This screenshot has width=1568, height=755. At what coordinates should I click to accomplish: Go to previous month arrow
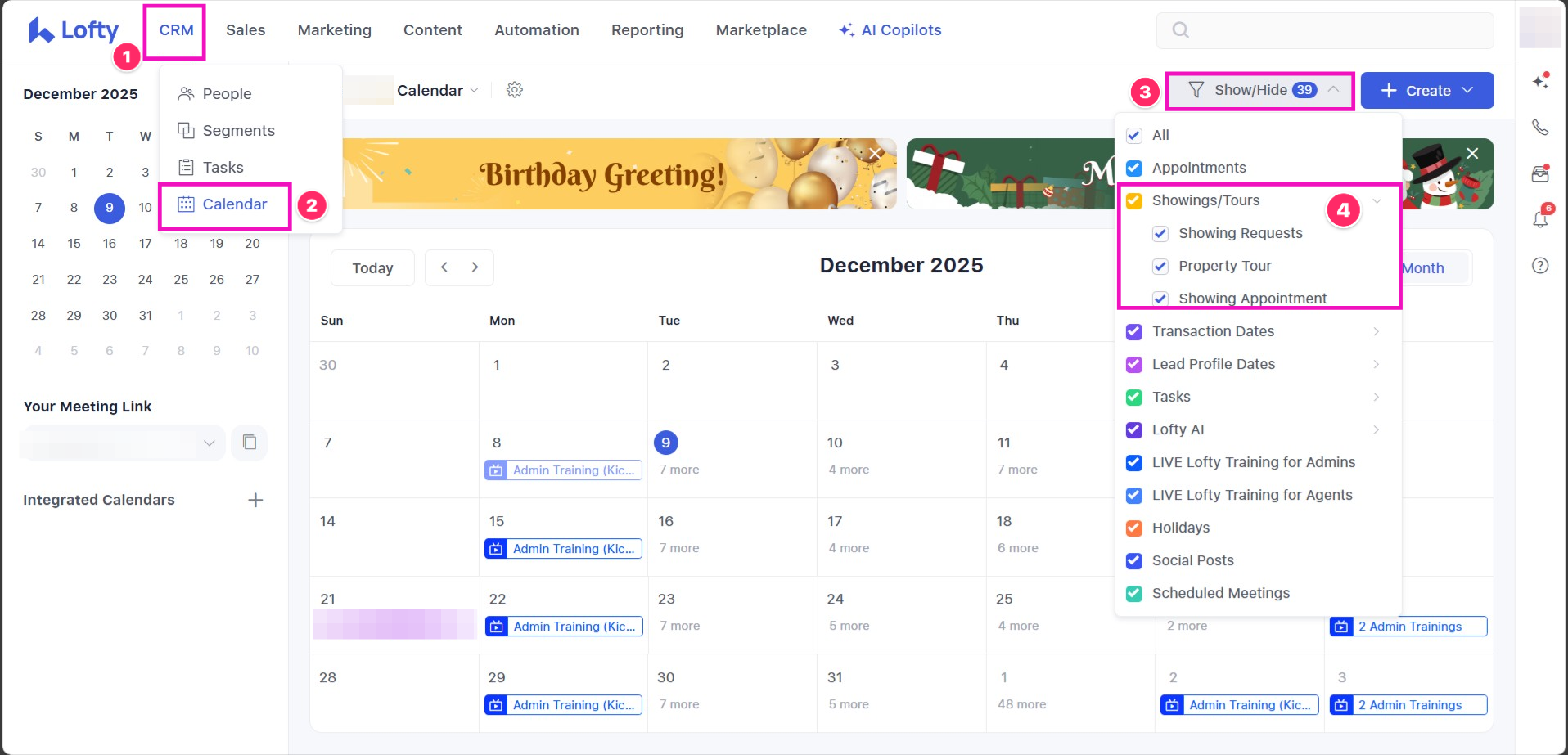coord(444,267)
